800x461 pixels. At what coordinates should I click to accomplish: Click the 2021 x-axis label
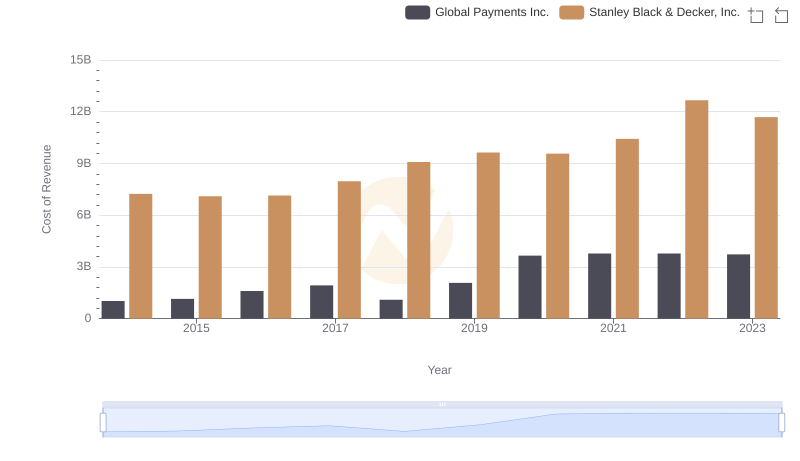613,328
